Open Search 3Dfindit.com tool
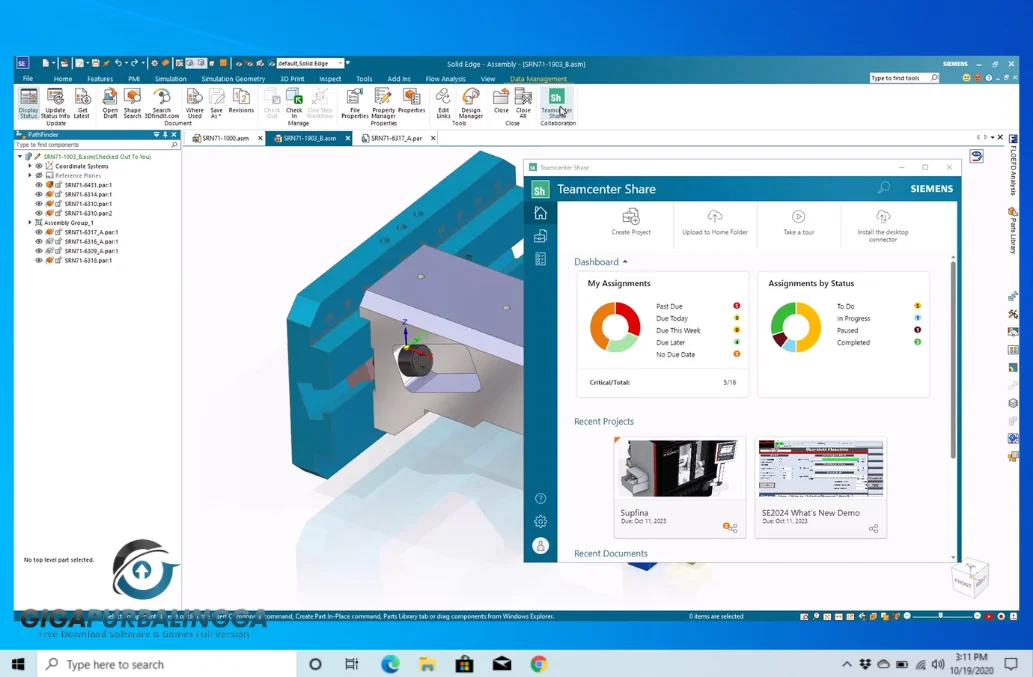 point(161,103)
